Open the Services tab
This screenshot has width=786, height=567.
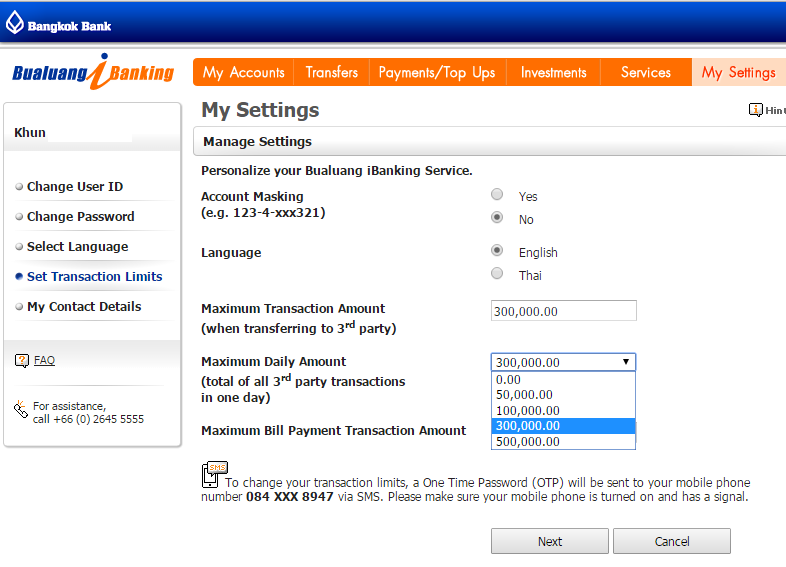(x=646, y=72)
